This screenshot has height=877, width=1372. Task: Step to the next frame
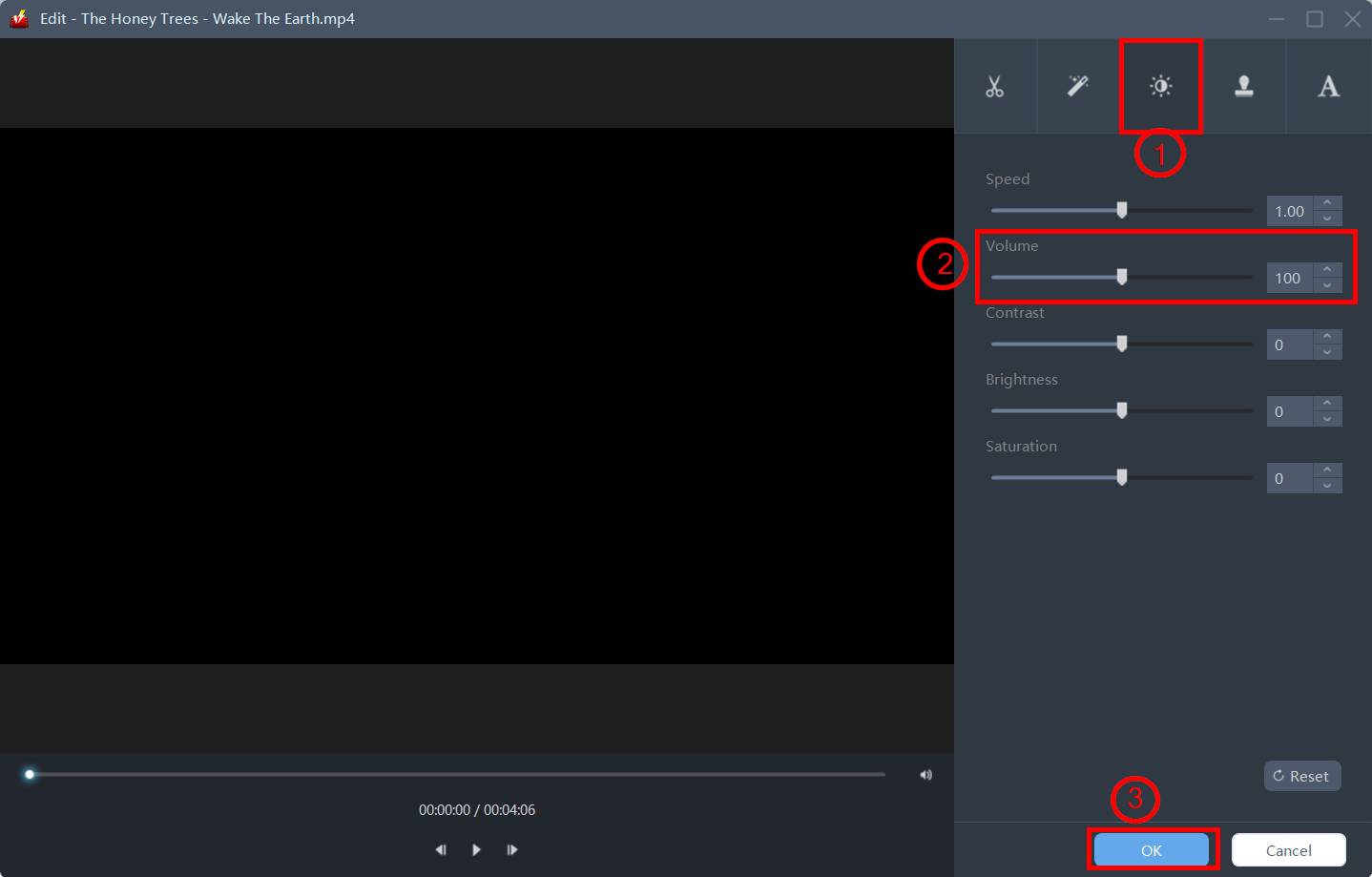[512, 849]
